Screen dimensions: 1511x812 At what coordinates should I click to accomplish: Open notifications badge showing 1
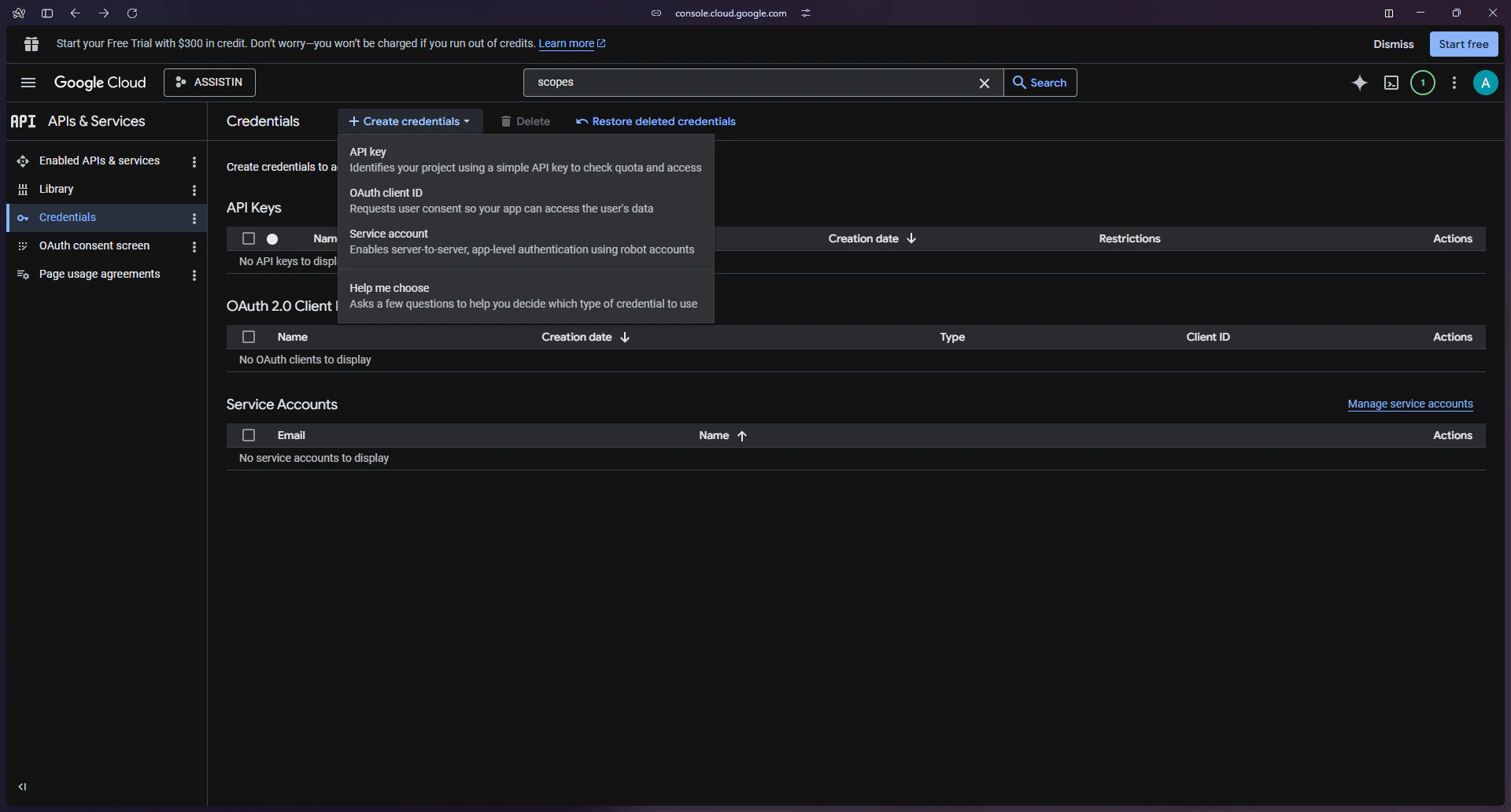click(x=1423, y=83)
